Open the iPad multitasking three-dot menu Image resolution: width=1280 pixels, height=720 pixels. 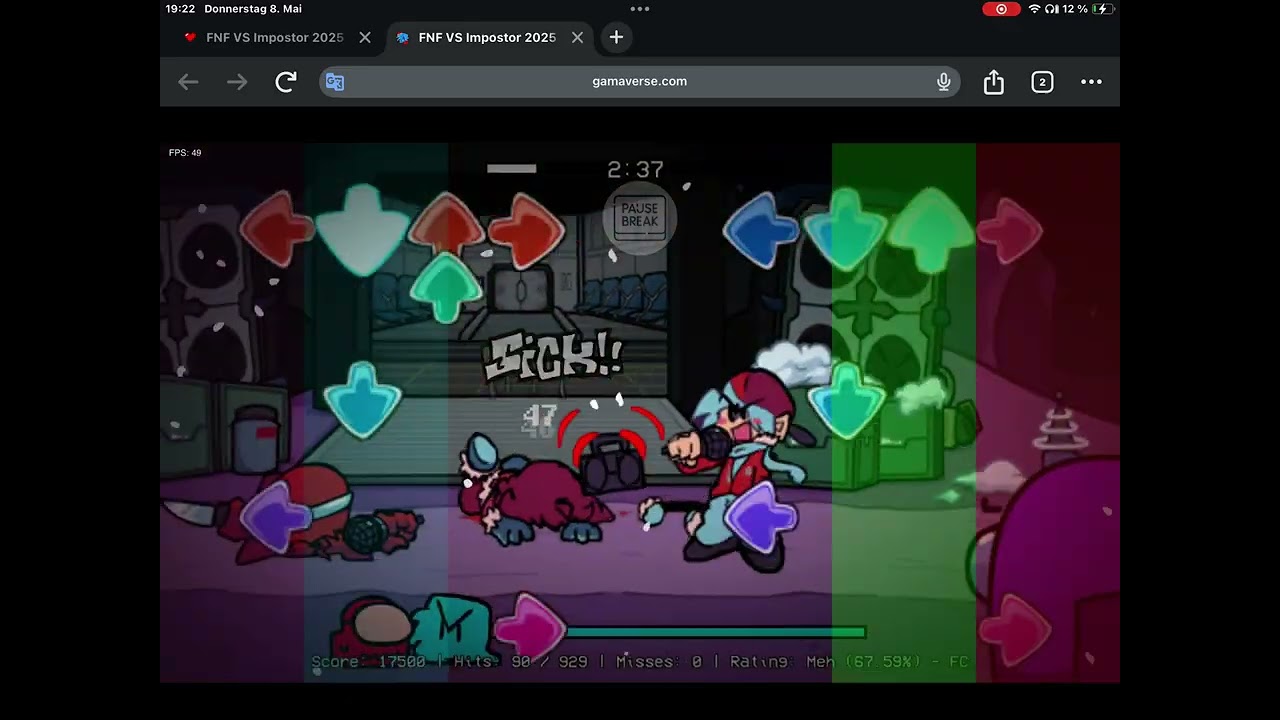[640, 9]
